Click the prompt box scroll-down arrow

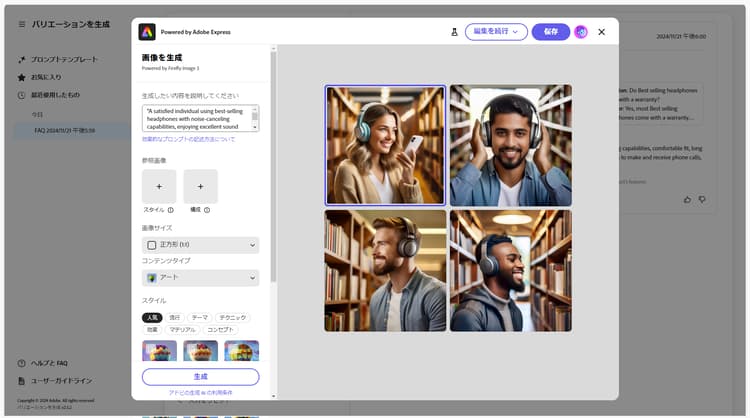(255, 127)
